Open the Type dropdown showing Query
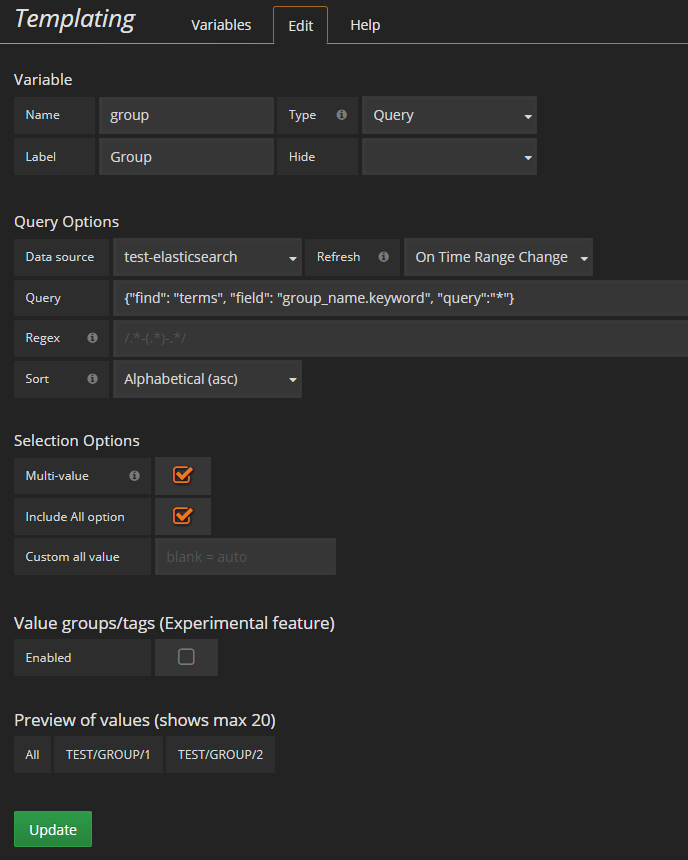This screenshot has width=688, height=860. pos(449,115)
